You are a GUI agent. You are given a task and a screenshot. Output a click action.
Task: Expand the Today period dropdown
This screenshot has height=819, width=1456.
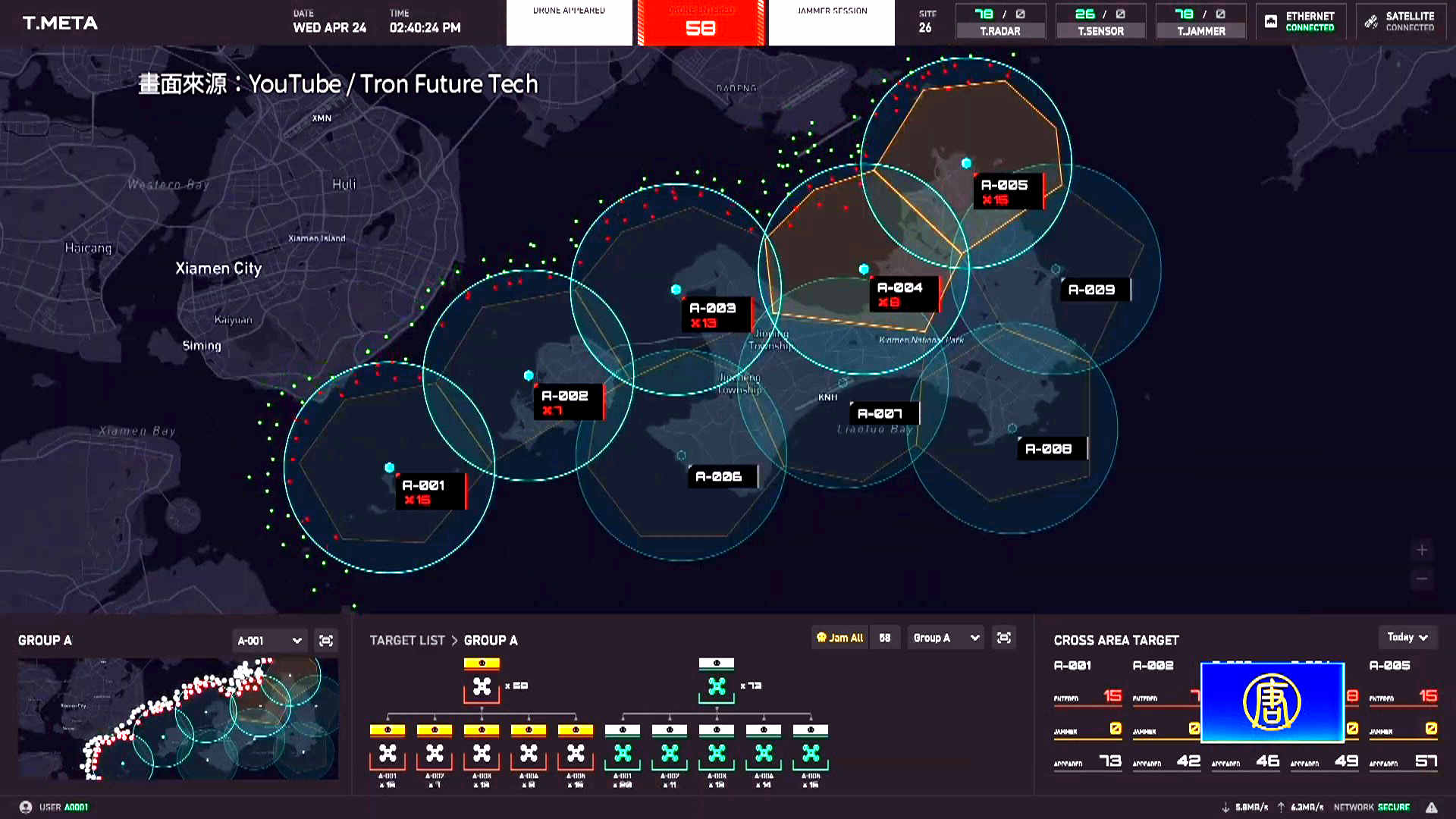tap(1407, 637)
